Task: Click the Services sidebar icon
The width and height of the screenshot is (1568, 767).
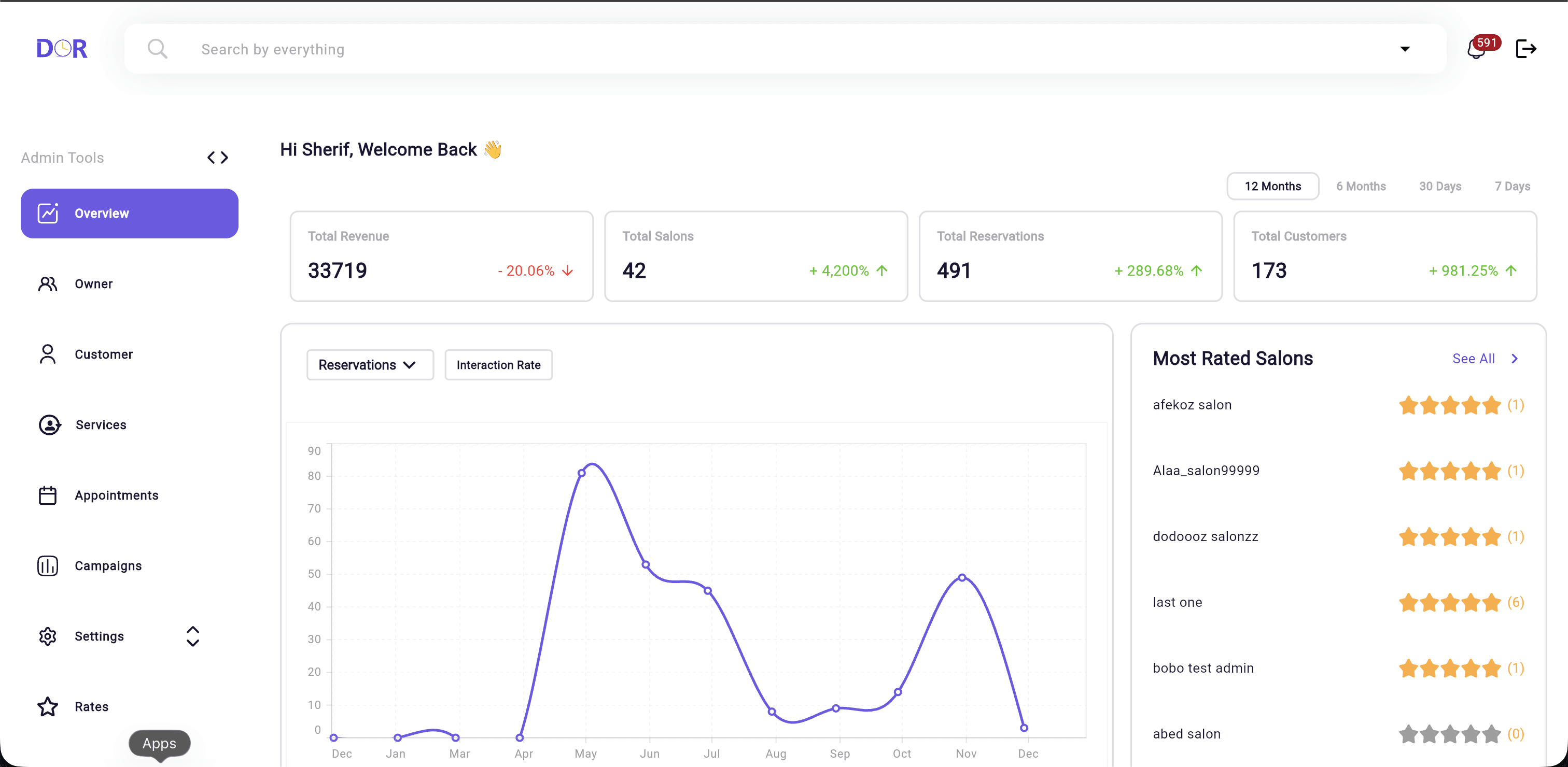Action: click(49, 424)
